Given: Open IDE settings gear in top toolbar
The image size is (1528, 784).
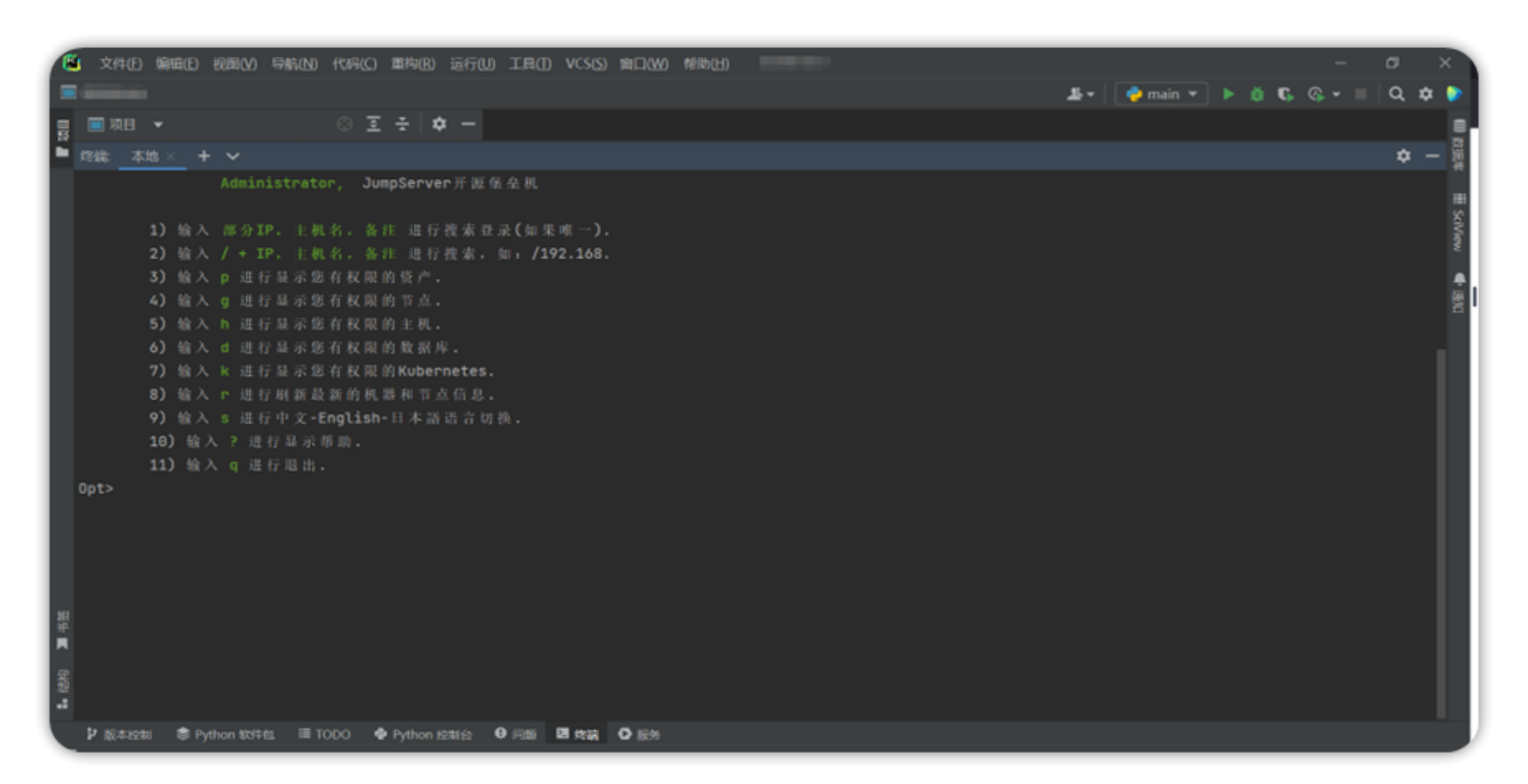Looking at the screenshot, I should click(x=1426, y=94).
